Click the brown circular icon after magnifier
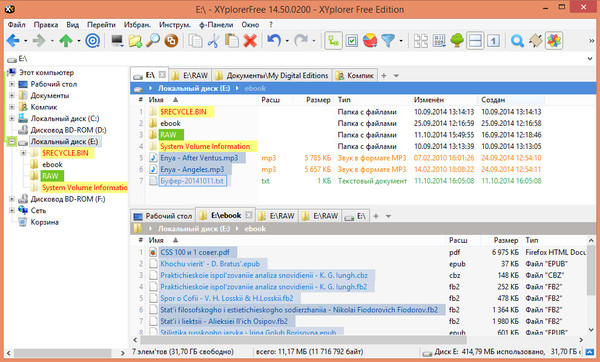Viewport: 600px width, 362px height. (171, 41)
